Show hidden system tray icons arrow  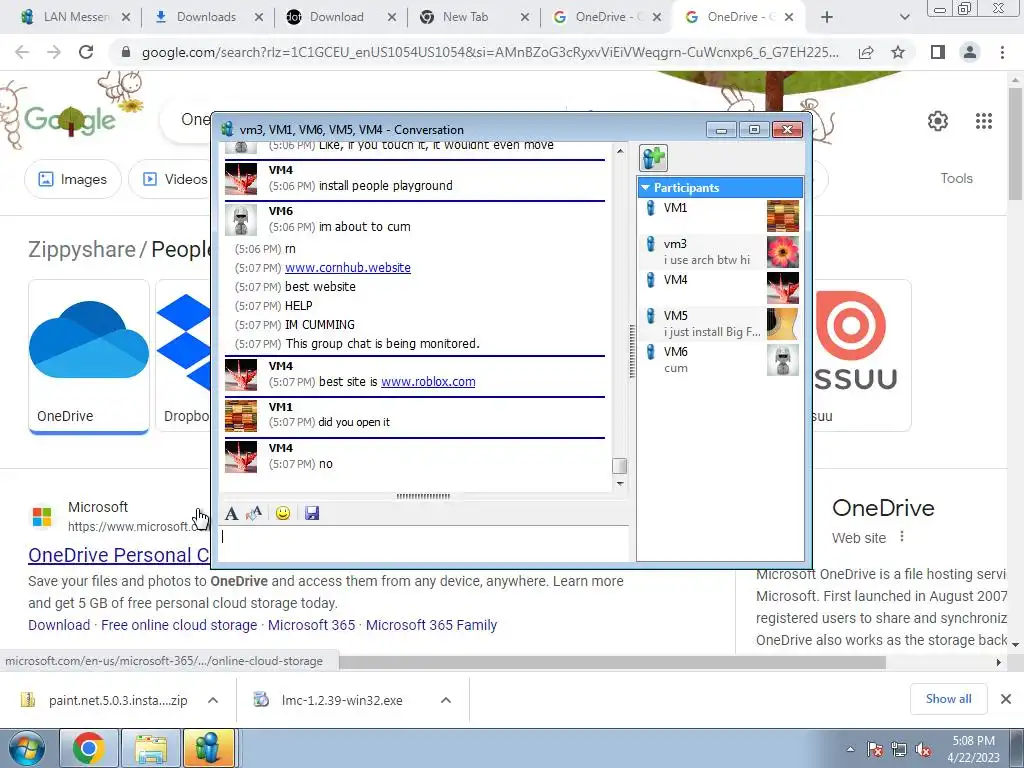(x=850, y=749)
